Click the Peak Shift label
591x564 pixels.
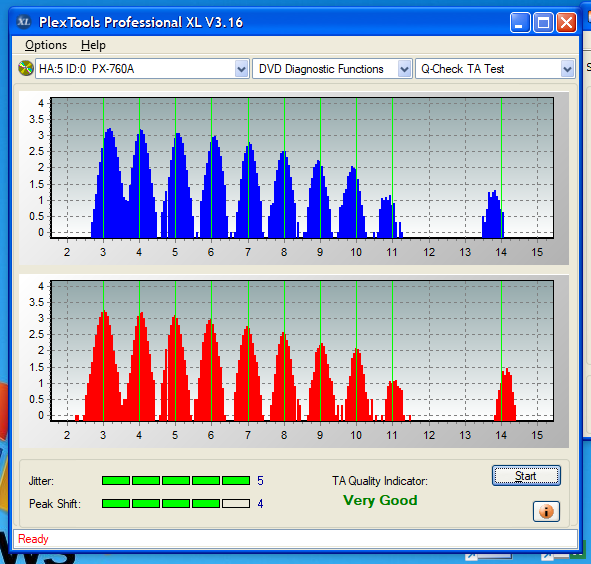pyautogui.click(x=55, y=504)
